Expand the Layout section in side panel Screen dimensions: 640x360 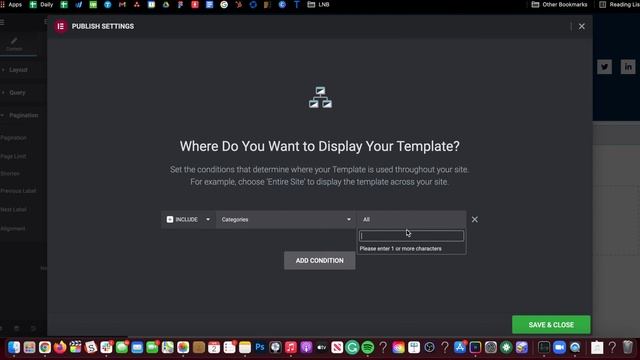coord(18,70)
